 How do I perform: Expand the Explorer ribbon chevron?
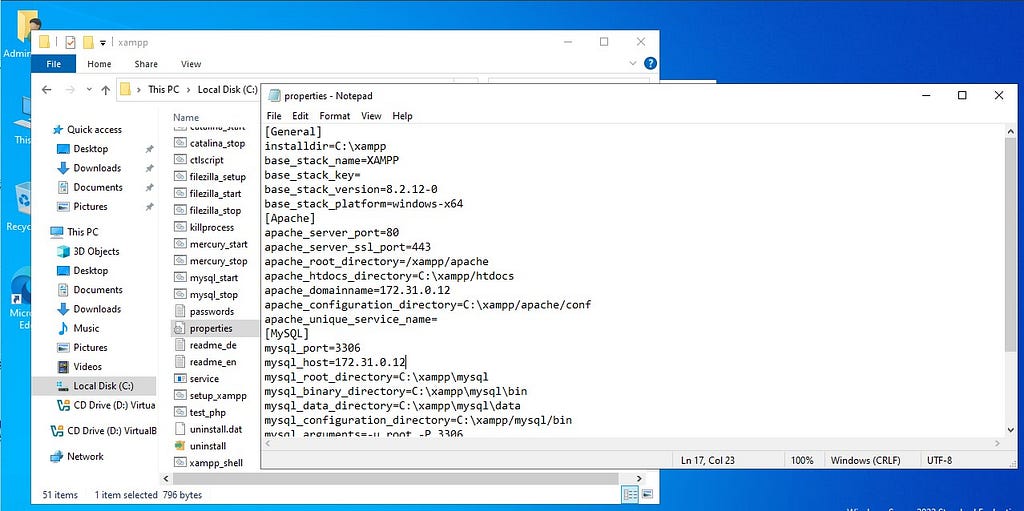click(632, 63)
